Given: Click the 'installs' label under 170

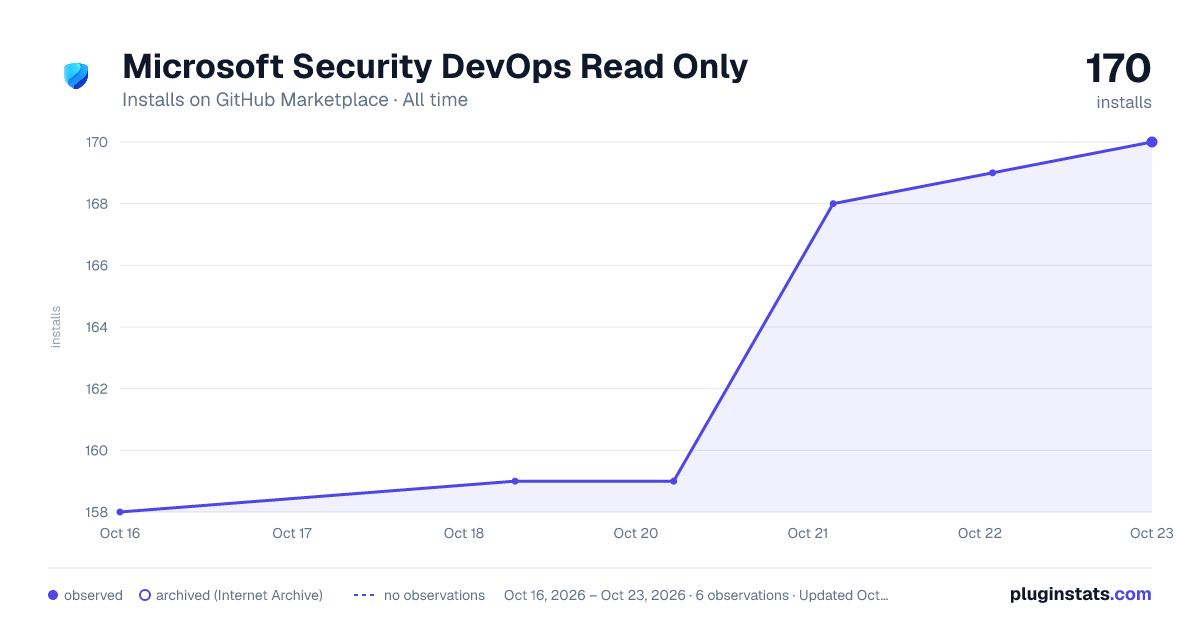Looking at the screenshot, I should [x=1124, y=102].
